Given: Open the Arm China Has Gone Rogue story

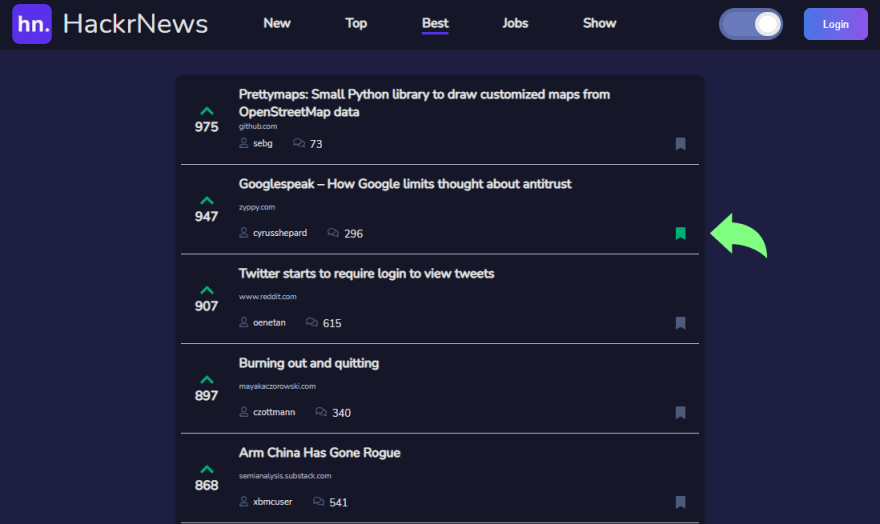Looking at the screenshot, I should (x=319, y=453).
